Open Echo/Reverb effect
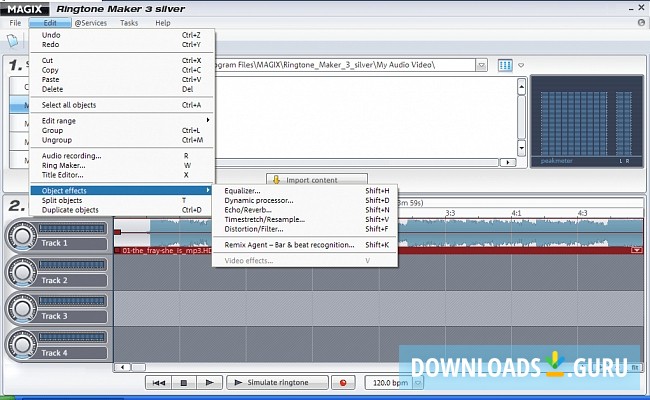This screenshot has width=650, height=400. pyautogui.click(x=305, y=210)
